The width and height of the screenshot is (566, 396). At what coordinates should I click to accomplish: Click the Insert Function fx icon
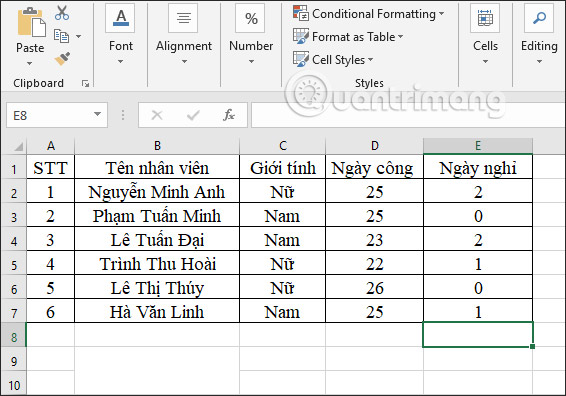click(229, 115)
